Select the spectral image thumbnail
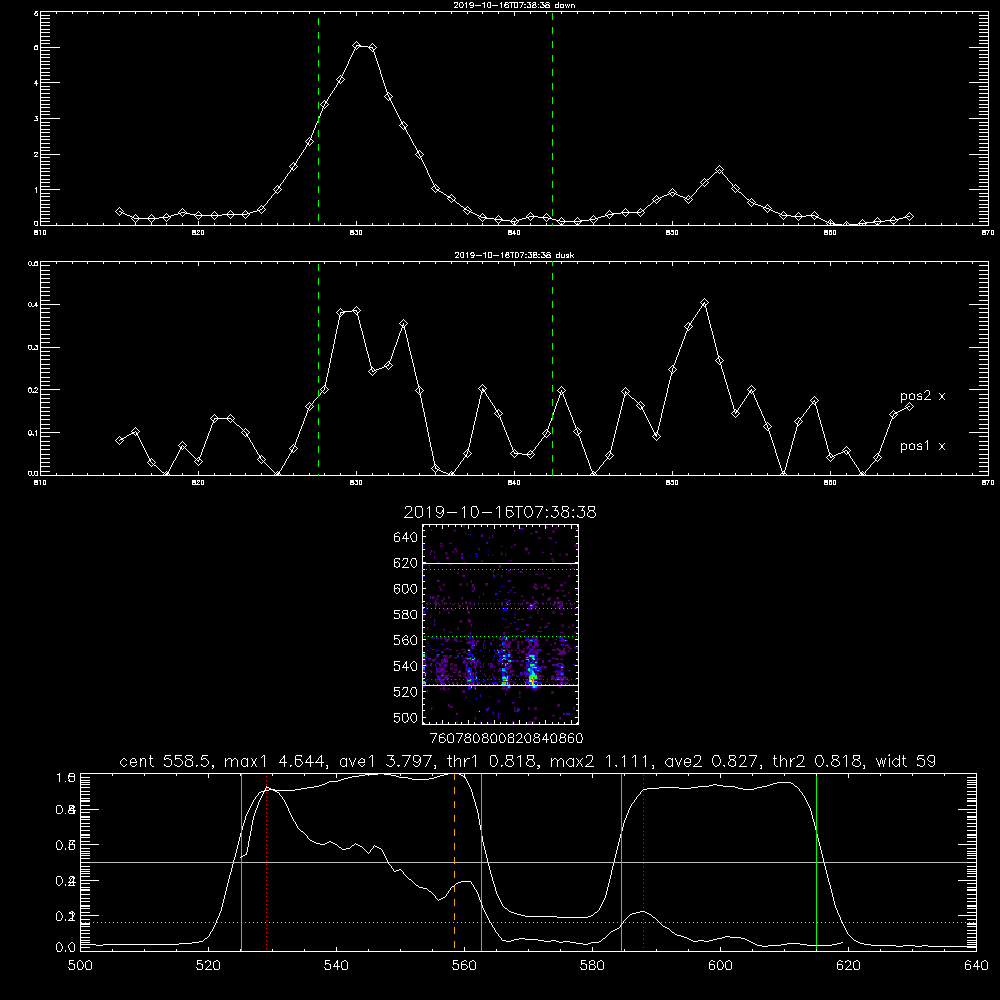This screenshot has height=1000, width=1000. (x=501, y=624)
